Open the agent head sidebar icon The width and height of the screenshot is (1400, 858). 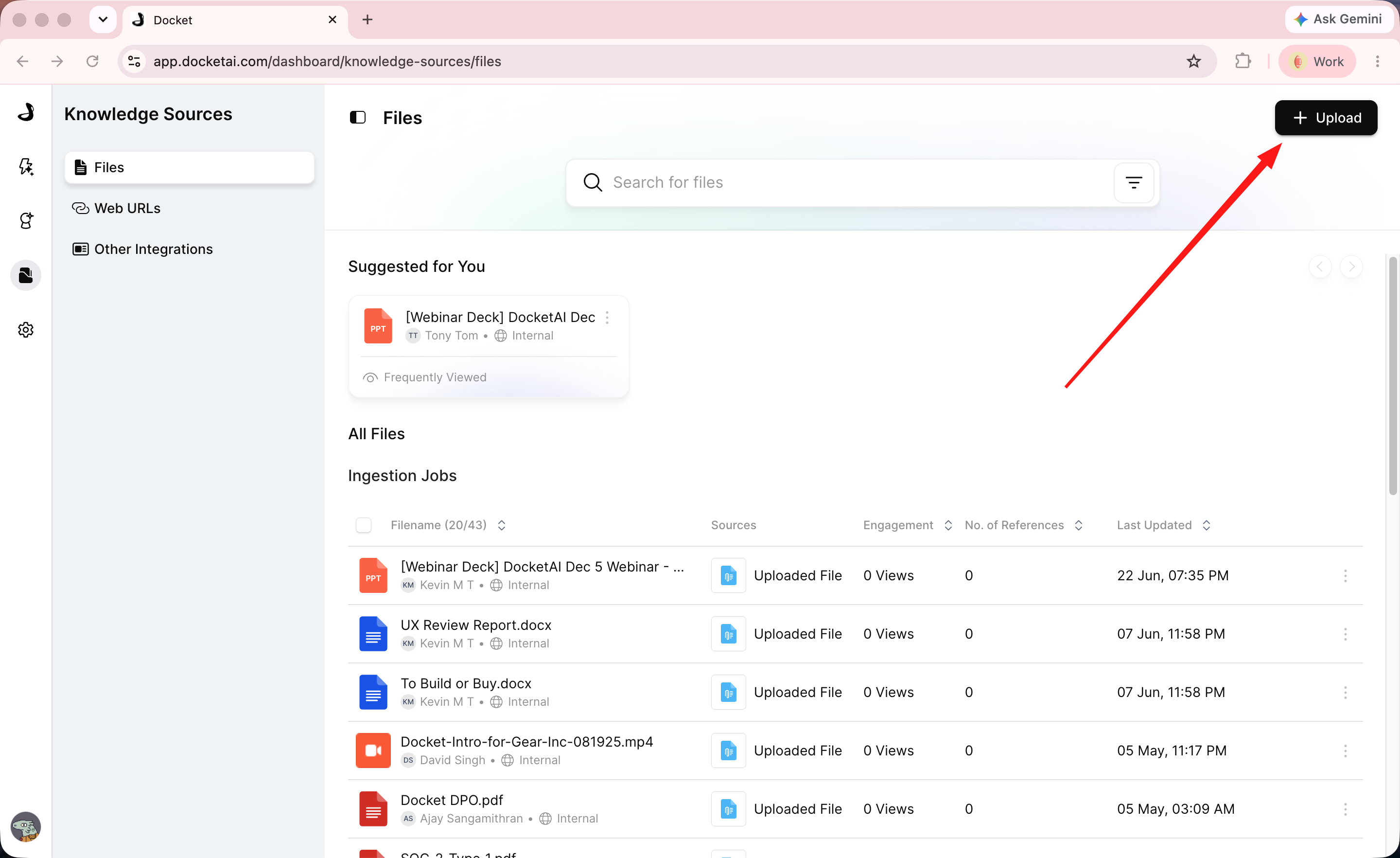[x=26, y=221]
